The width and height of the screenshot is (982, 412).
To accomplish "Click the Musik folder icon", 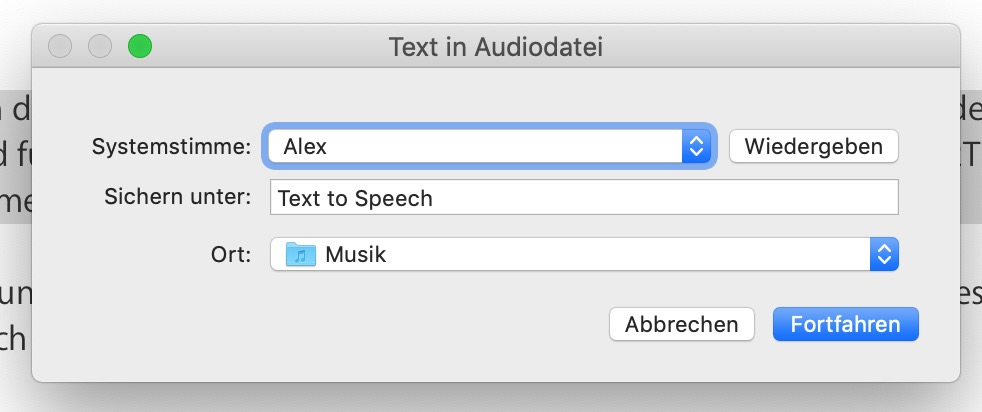I will 300,255.
